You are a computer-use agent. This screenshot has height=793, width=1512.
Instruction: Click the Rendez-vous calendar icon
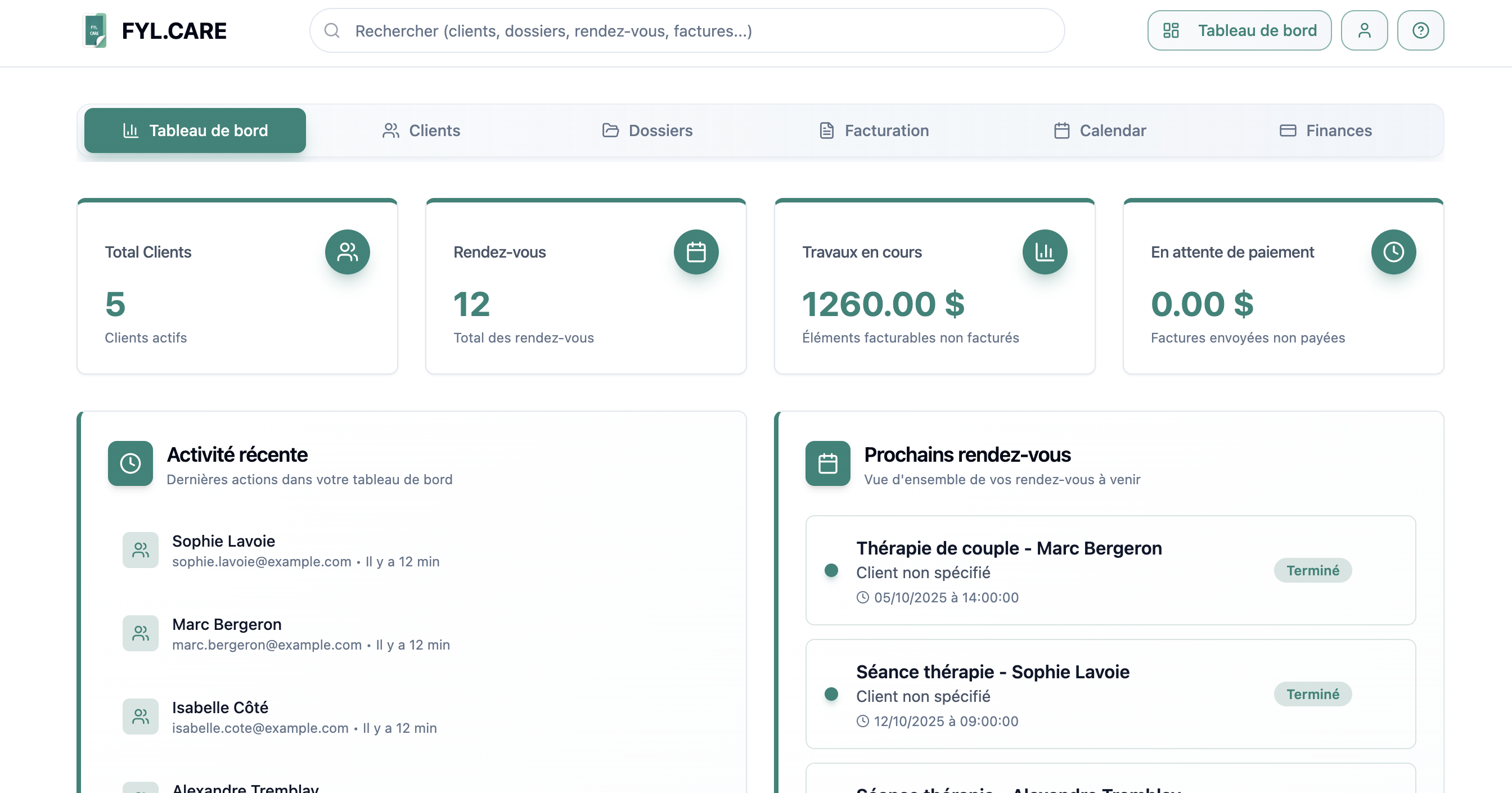pyautogui.click(x=696, y=252)
